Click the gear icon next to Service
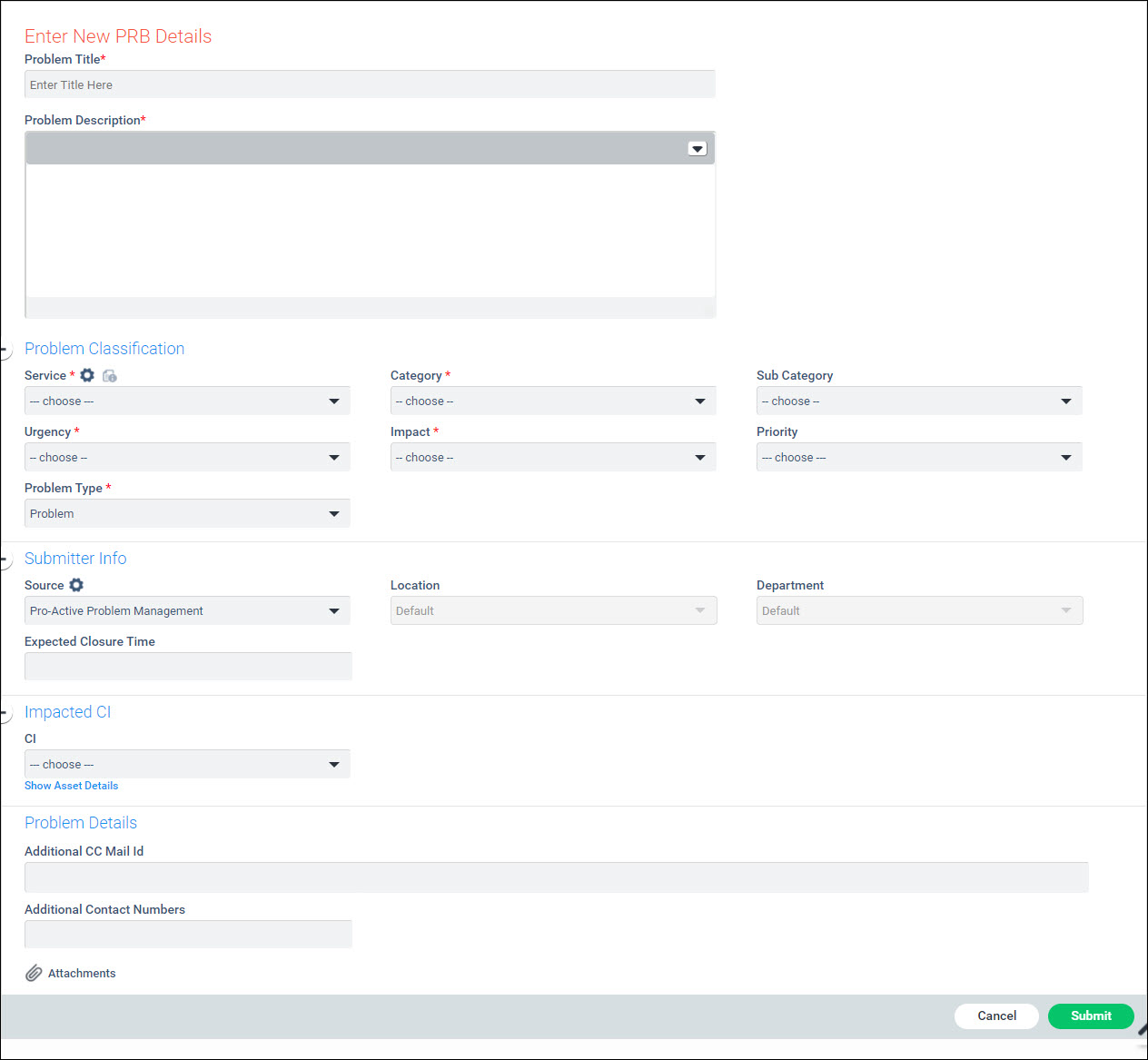The width and height of the screenshot is (1148, 1060). point(87,375)
